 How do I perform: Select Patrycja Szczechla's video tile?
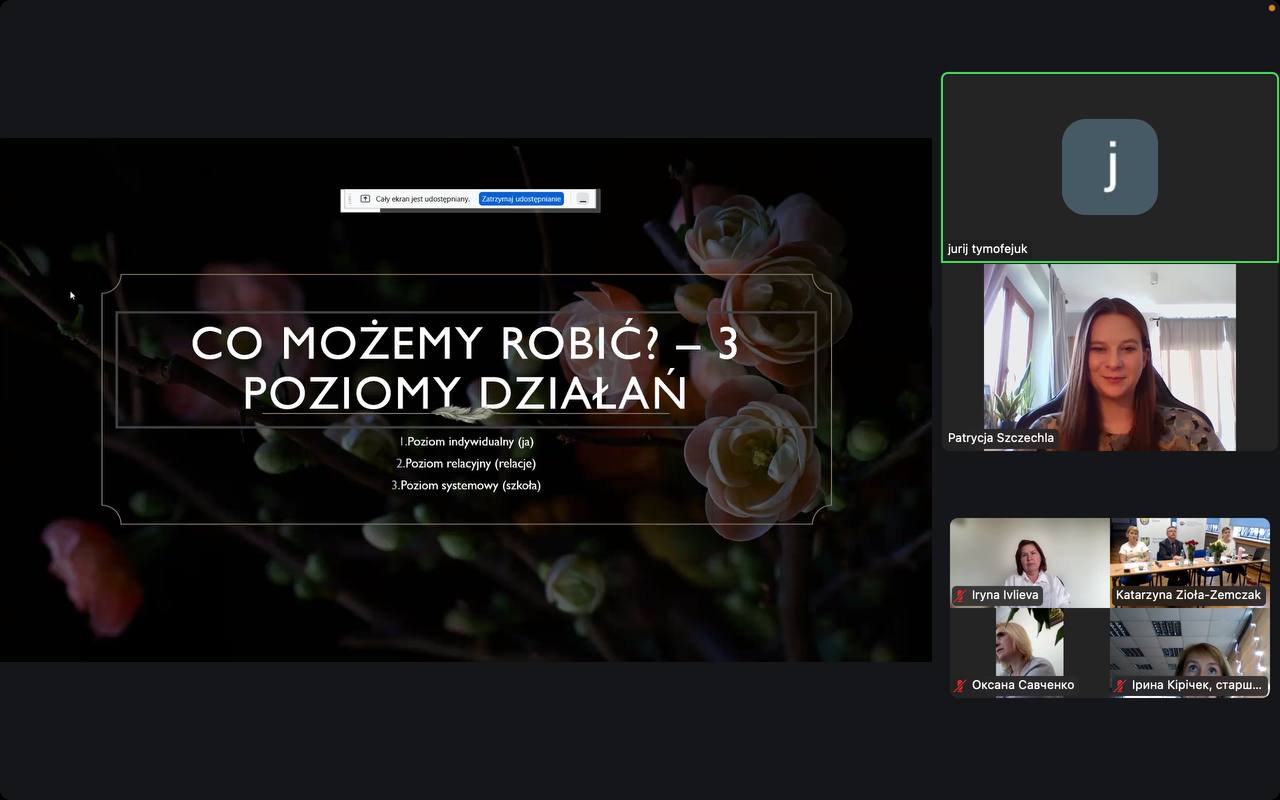[x=1110, y=357]
